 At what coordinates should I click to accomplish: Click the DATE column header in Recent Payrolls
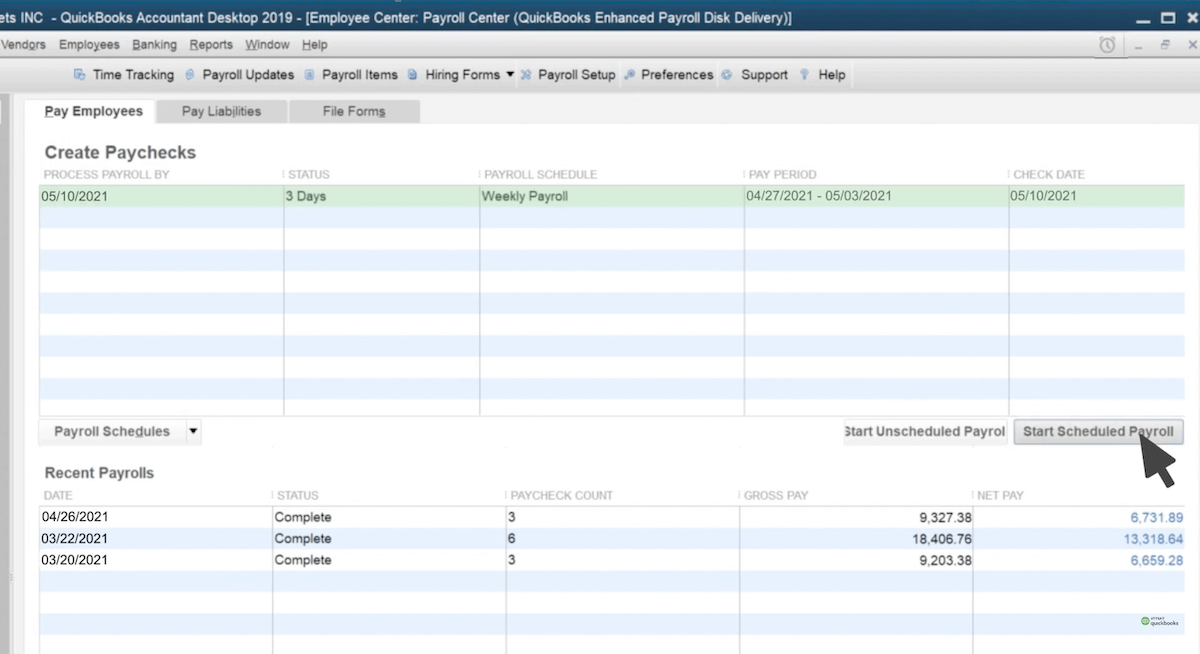[x=58, y=496]
